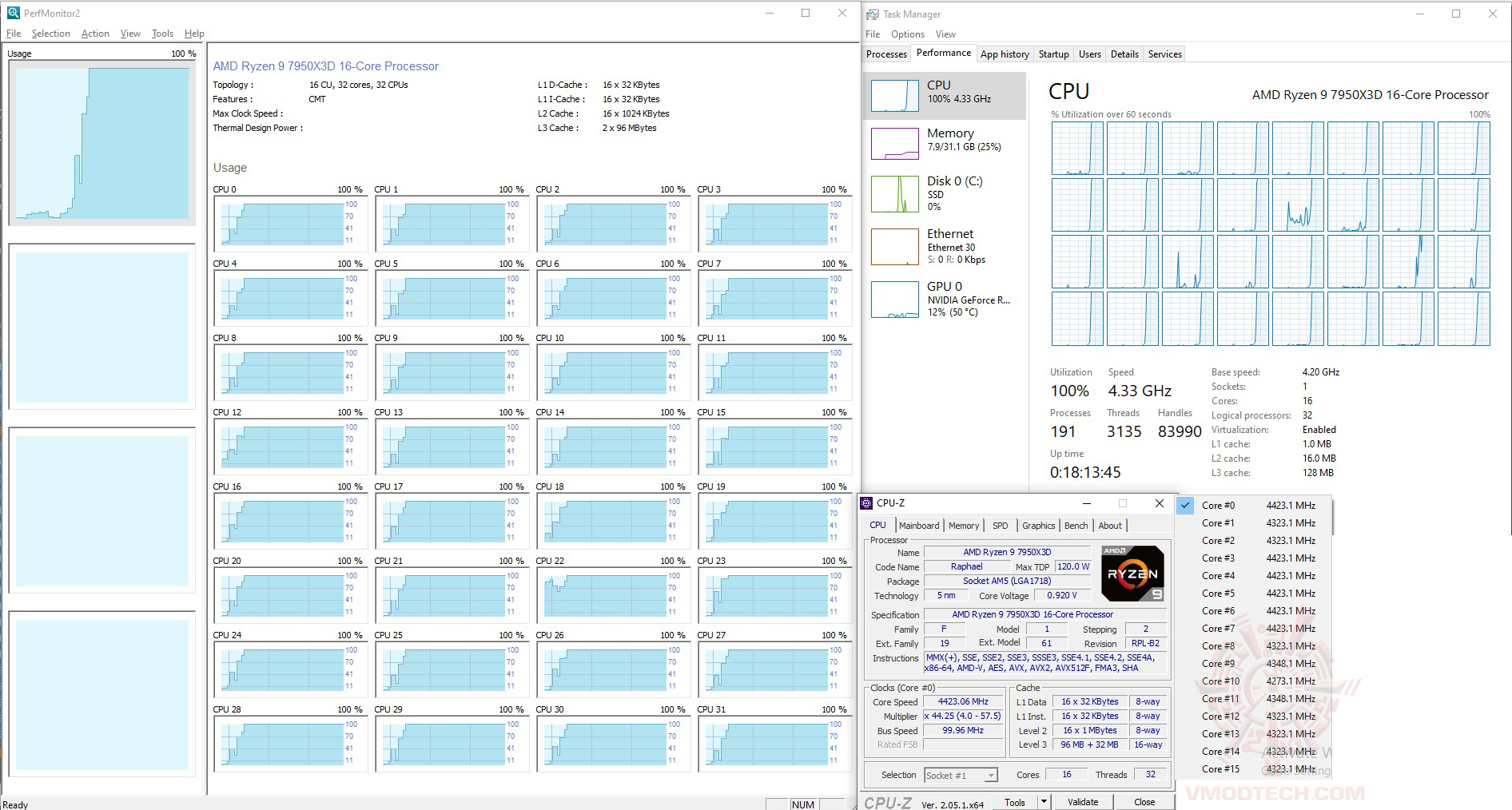Image resolution: width=1512 pixels, height=810 pixels.
Task: Click the Up time value 0:18:13:45
Action: 1085,472
